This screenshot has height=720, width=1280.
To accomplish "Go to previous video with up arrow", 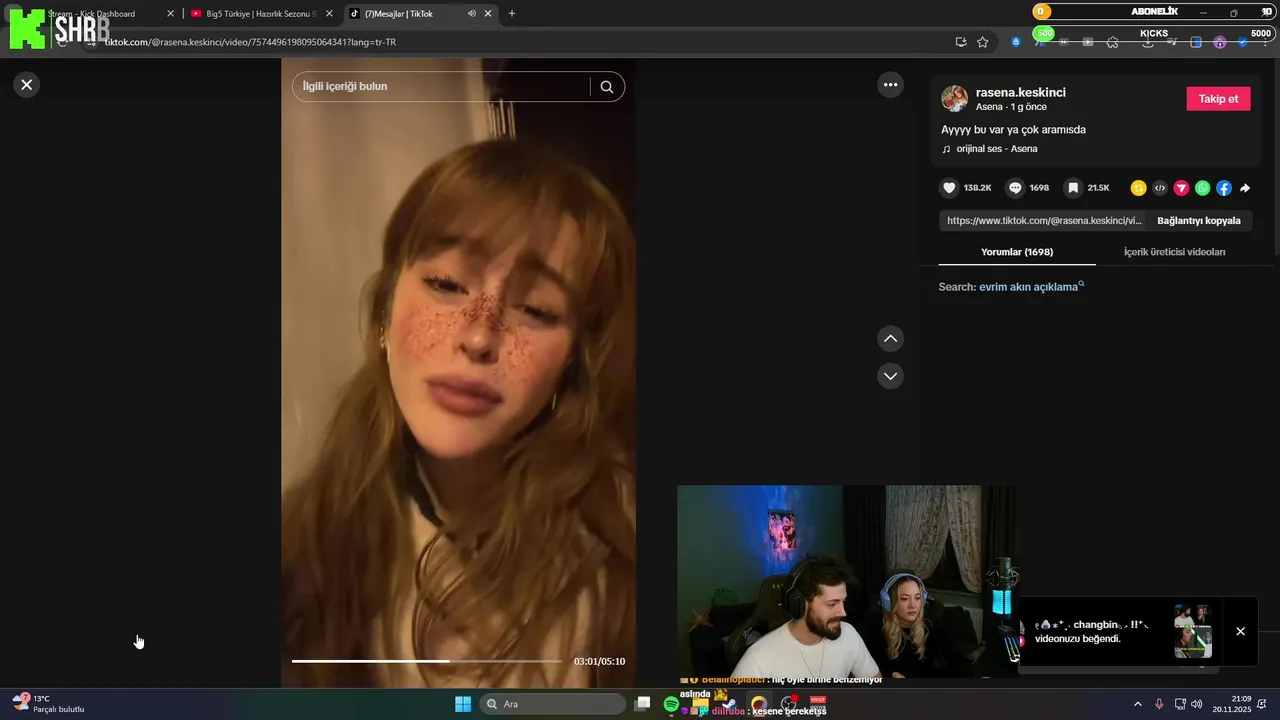I will (890, 339).
